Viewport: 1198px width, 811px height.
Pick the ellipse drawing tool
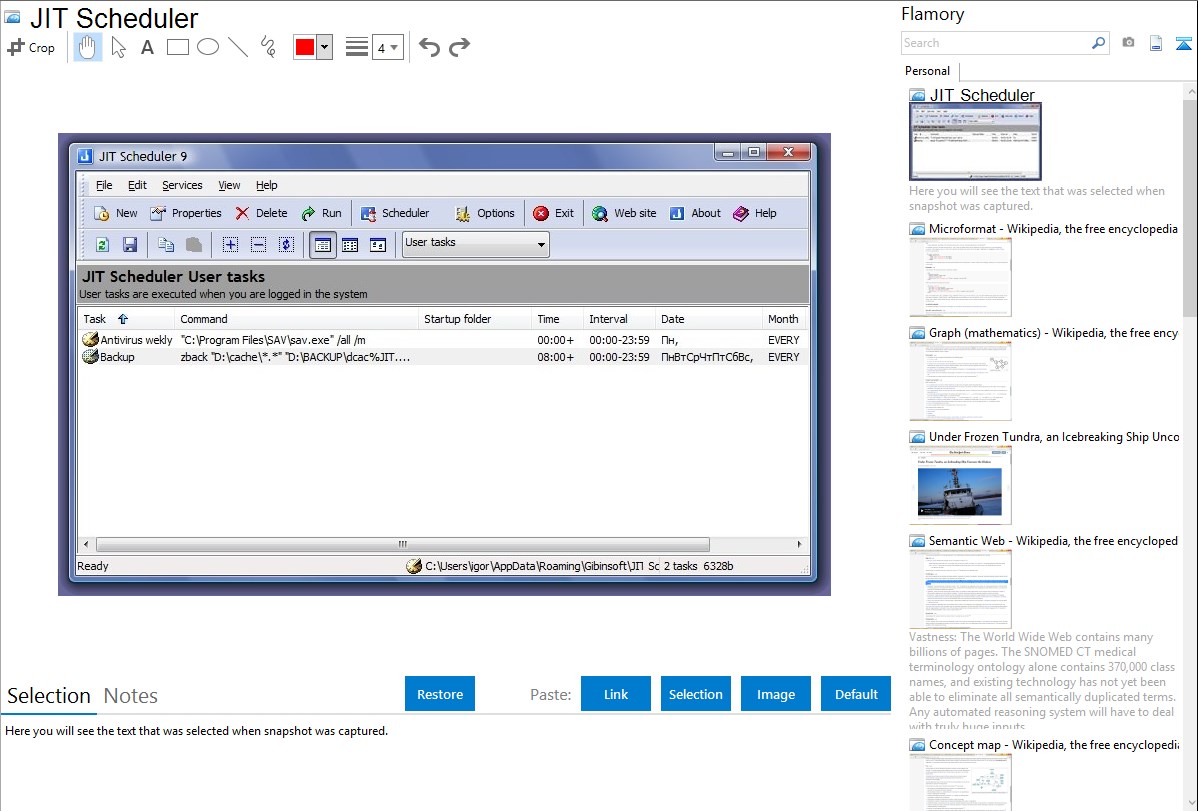tap(208, 47)
